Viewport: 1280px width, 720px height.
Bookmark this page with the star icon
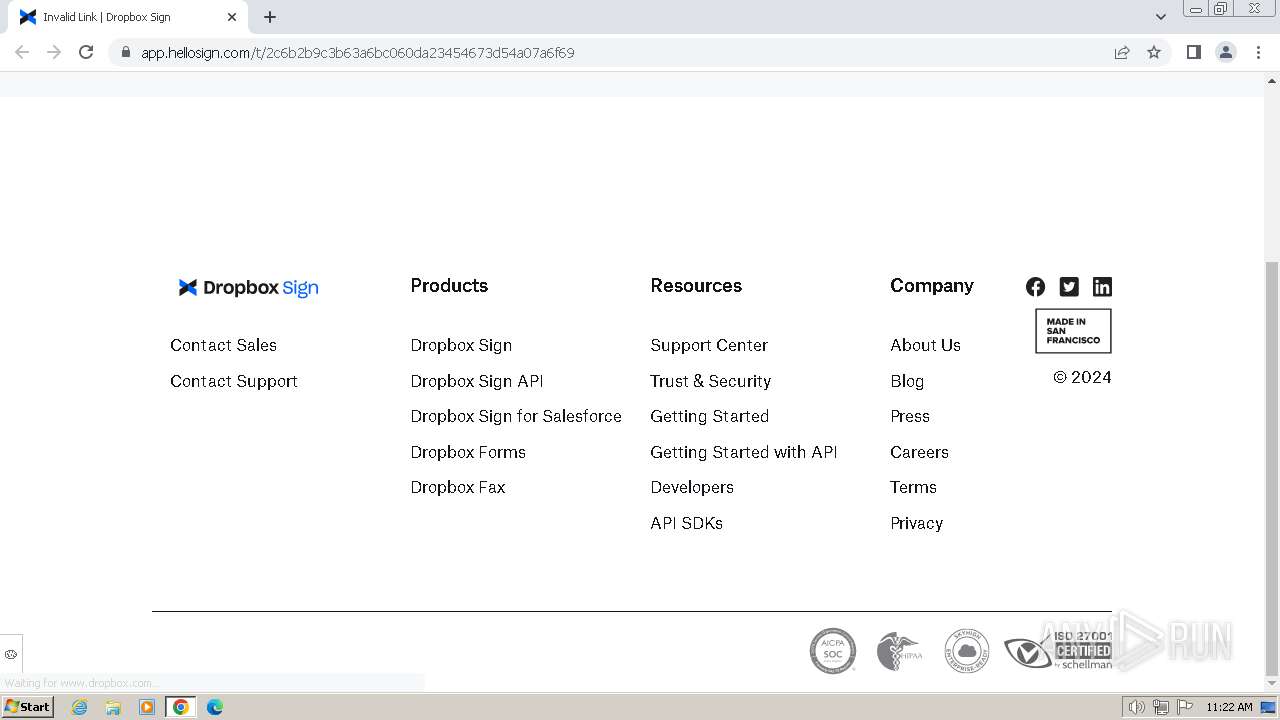tap(1154, 52)
